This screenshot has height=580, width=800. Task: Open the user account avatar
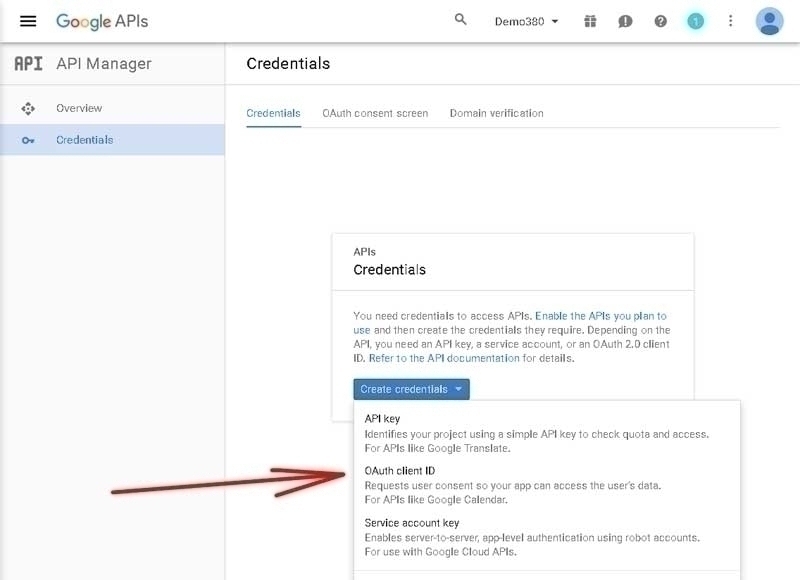[769, 21]
